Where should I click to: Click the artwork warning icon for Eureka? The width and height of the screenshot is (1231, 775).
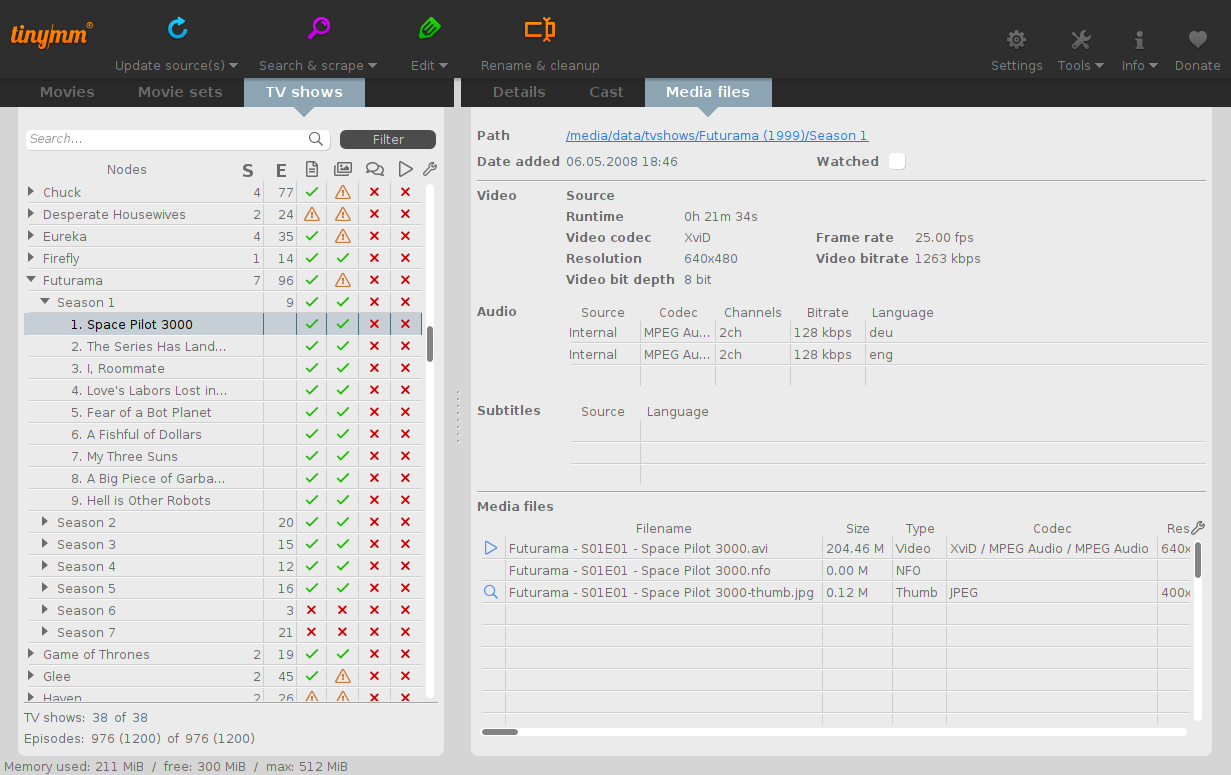tap(343, 236)
